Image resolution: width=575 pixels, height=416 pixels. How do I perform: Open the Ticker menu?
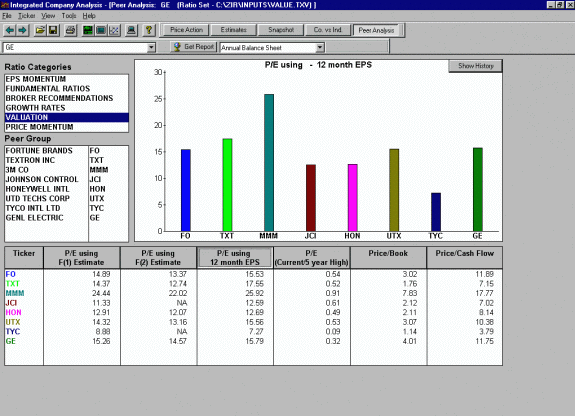27,16
